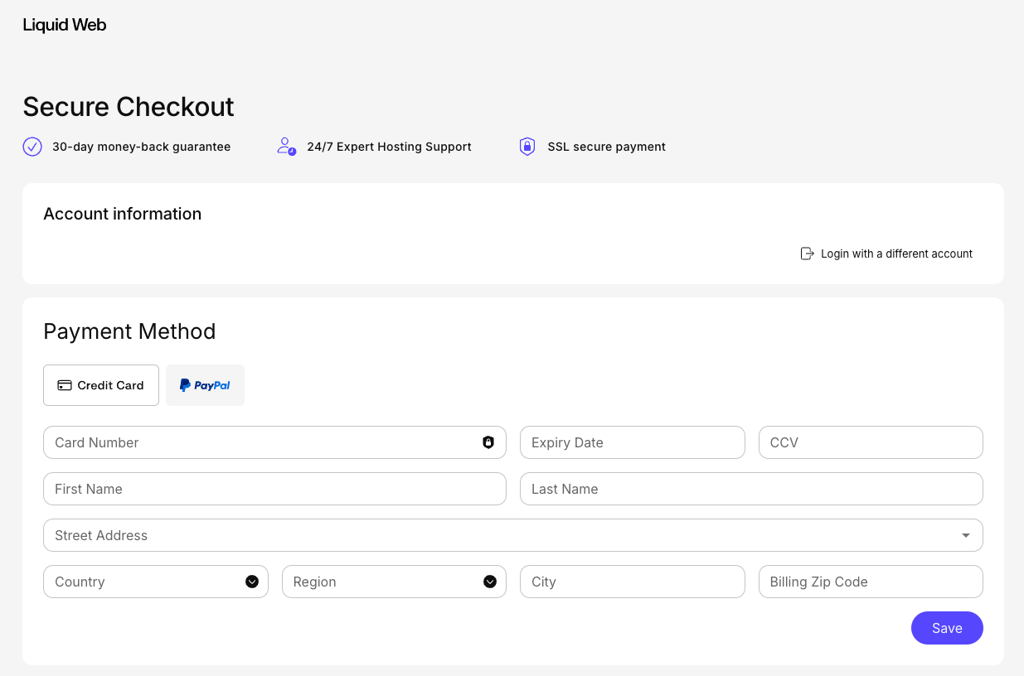Focus the Billing Zip Code field
The image size is (1024, 676).
(871, 581)
